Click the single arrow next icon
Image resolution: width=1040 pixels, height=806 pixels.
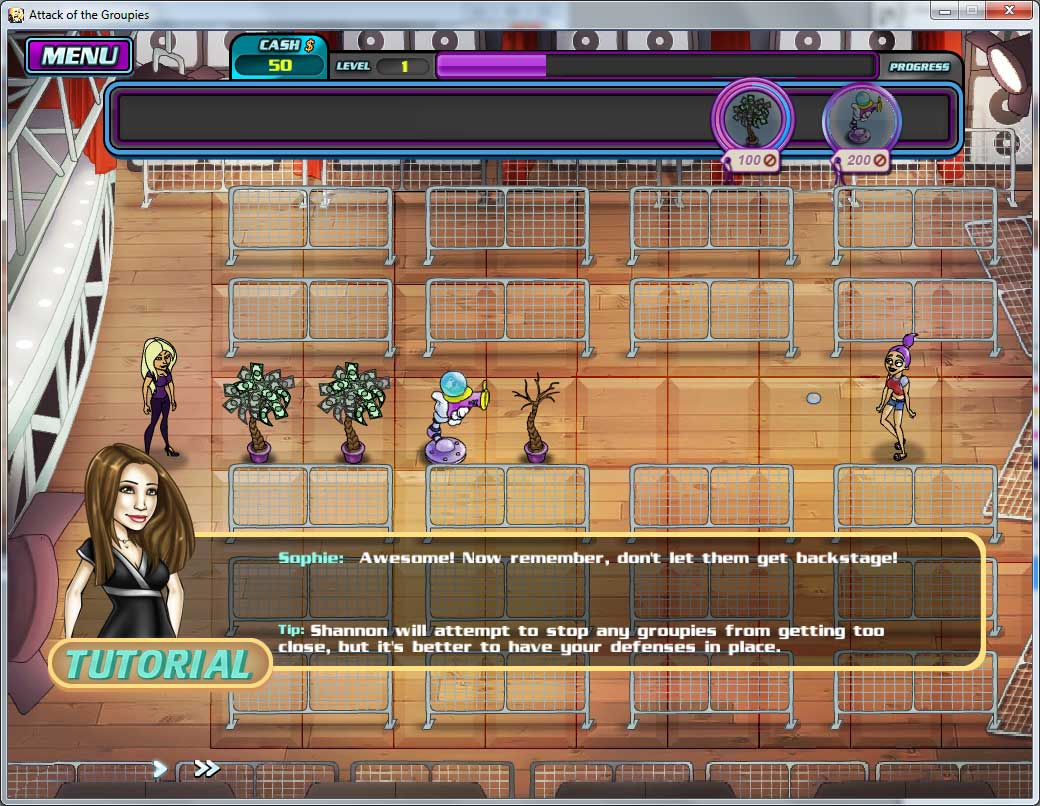click(160, 768)
